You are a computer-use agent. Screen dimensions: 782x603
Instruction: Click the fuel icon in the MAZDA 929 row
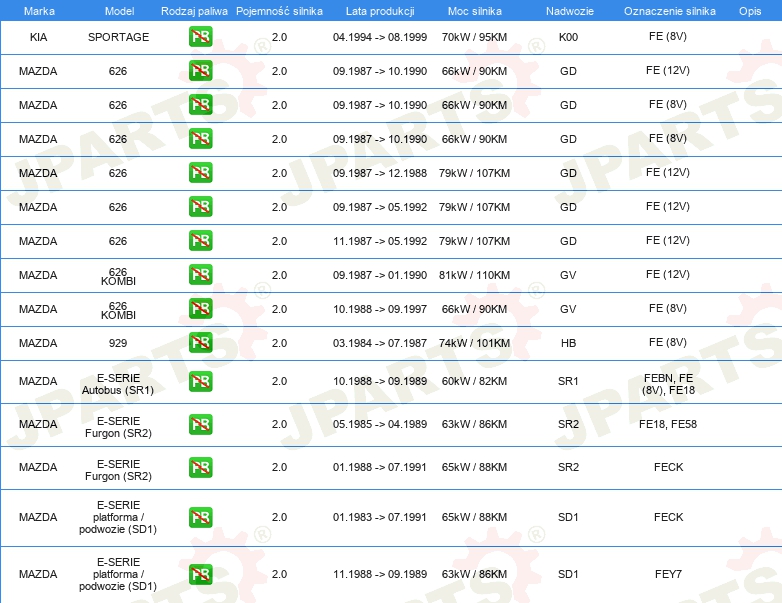tap(200, 342)
